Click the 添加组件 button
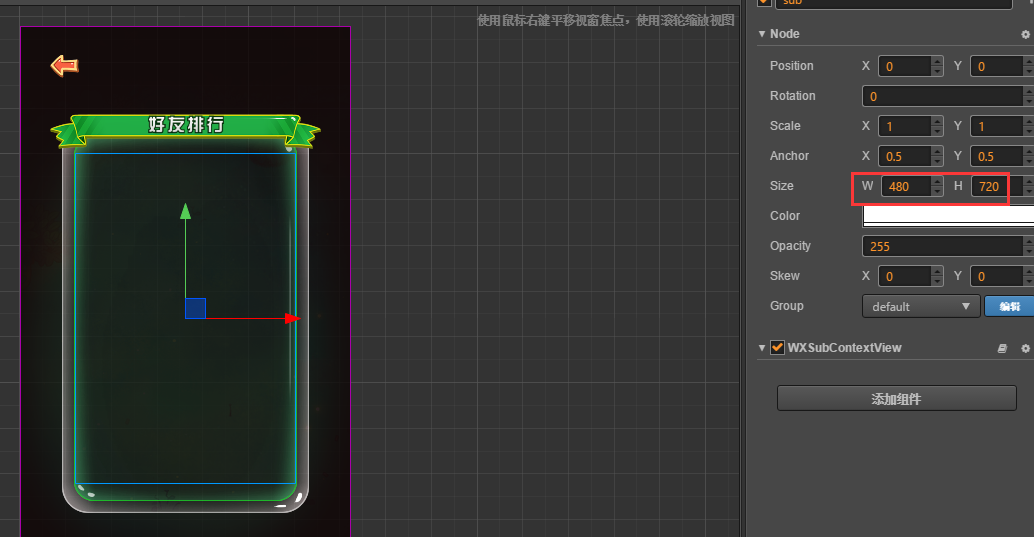The height and width of the screenshot is (537, 1034). (897, 398)
